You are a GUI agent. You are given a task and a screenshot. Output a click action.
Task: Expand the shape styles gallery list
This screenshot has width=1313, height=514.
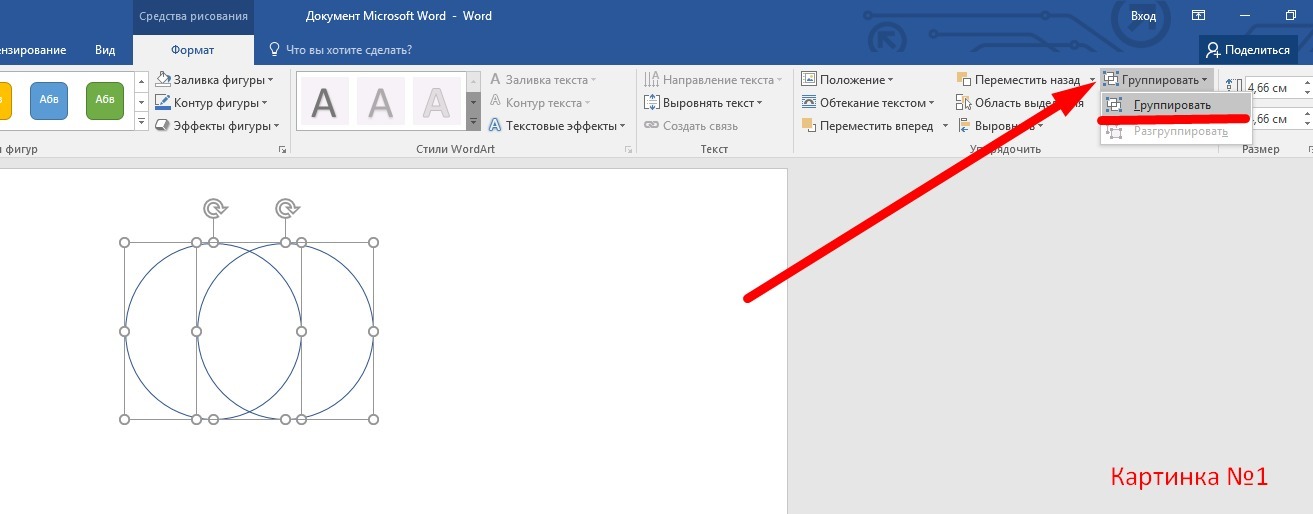pyautogui.click(x=141, y=123)
